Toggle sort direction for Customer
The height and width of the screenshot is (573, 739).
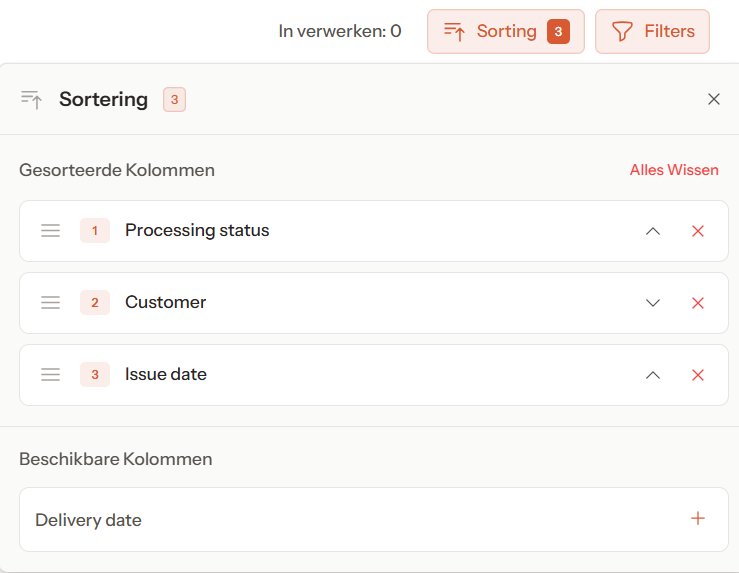653,303
